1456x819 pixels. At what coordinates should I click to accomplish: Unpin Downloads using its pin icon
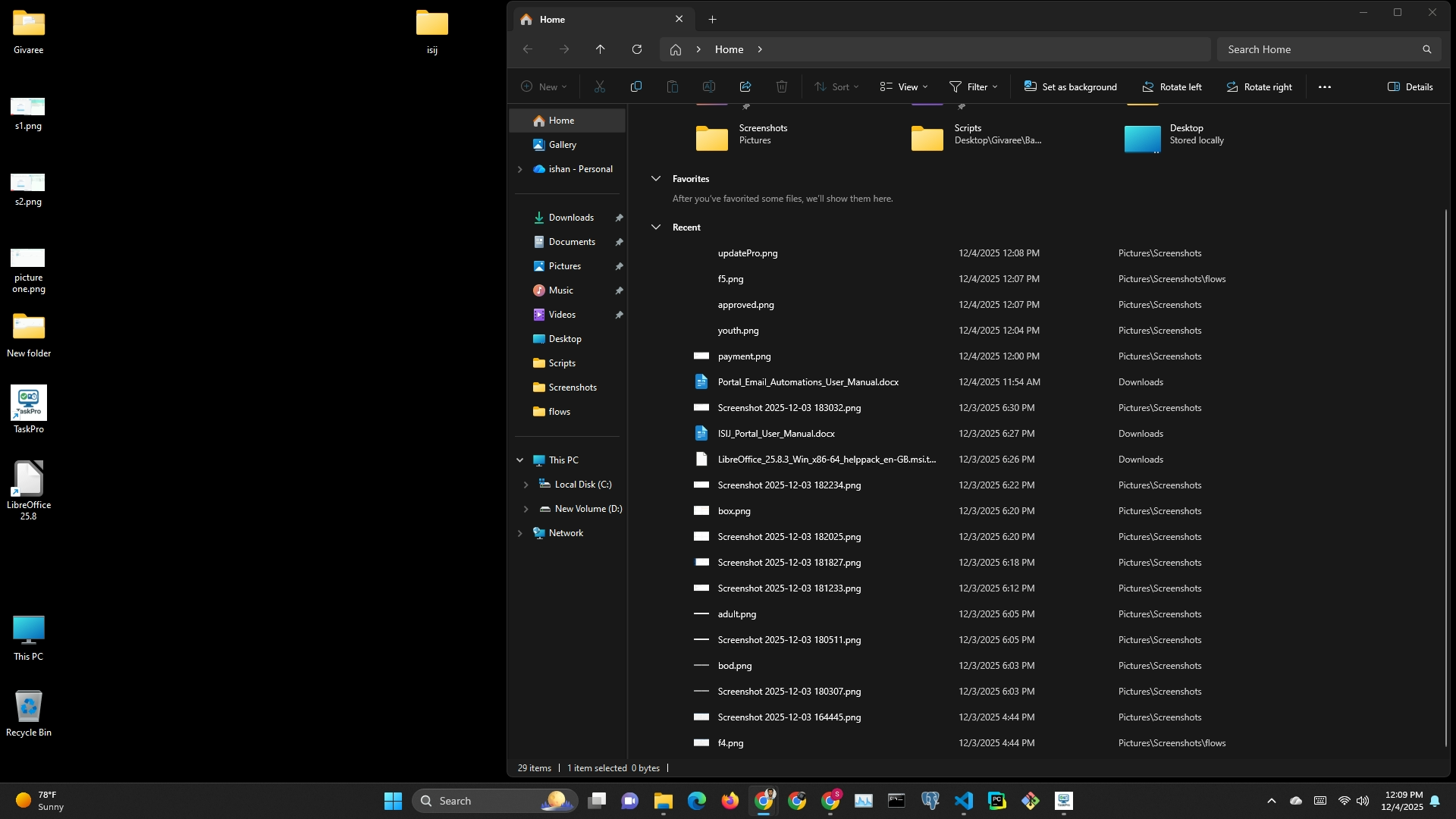pyautogui.click(x=619, y=218)
